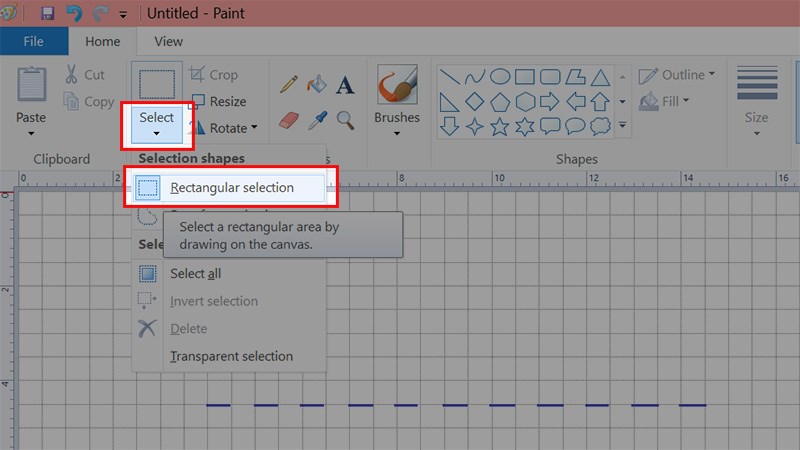Viewport: 800px width, 450px height.
Task: Click the Crop button
Action: coord(214,74)
